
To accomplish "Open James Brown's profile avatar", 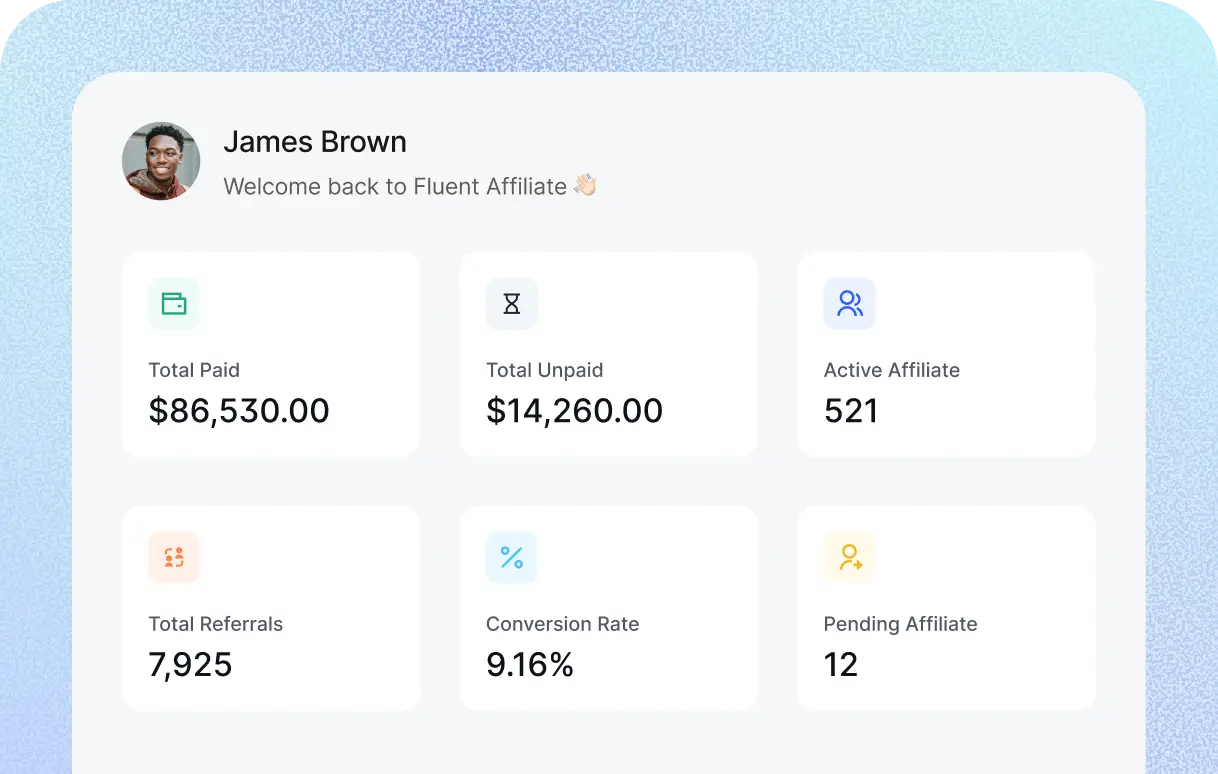I will [161, 162].
